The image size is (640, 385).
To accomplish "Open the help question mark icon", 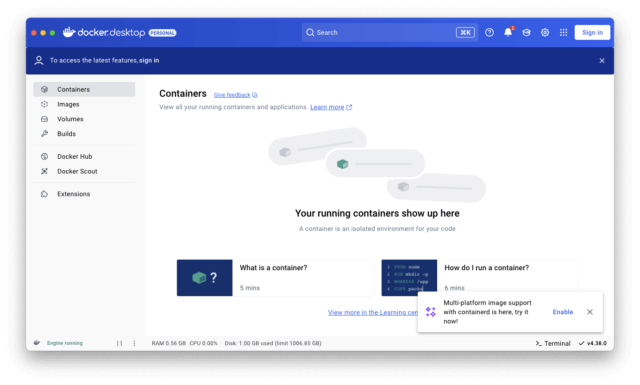I will pos(489,33).
